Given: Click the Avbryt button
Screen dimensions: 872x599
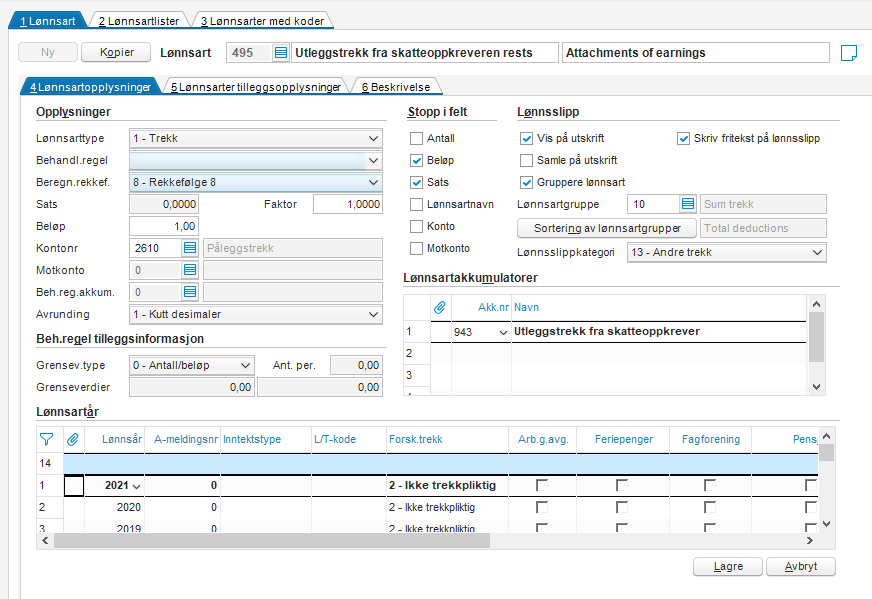Looking at the screenshot, I should (801, 566).
